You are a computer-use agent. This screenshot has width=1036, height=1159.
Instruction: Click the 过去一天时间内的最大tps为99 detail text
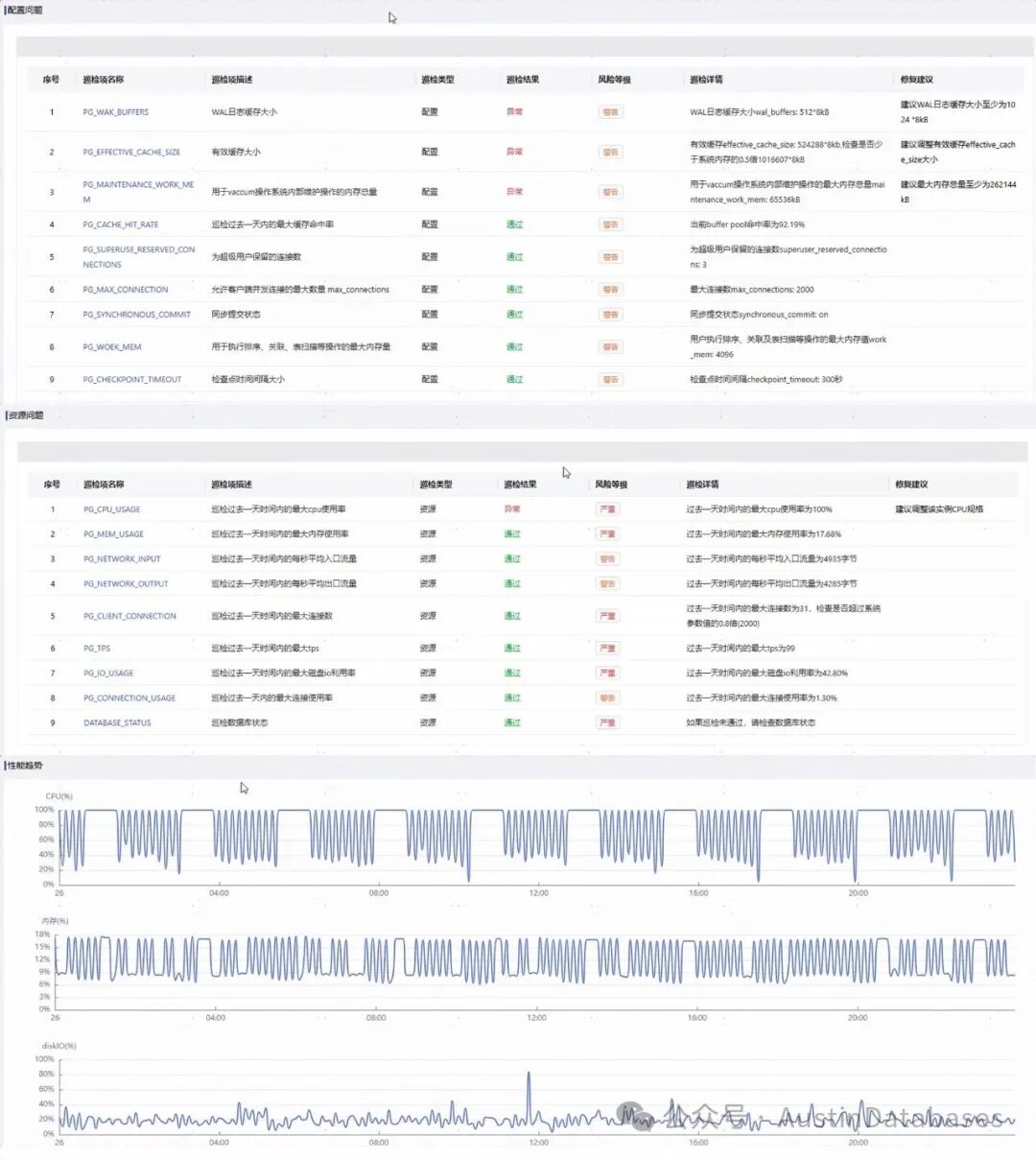click(x=741, y=649)
